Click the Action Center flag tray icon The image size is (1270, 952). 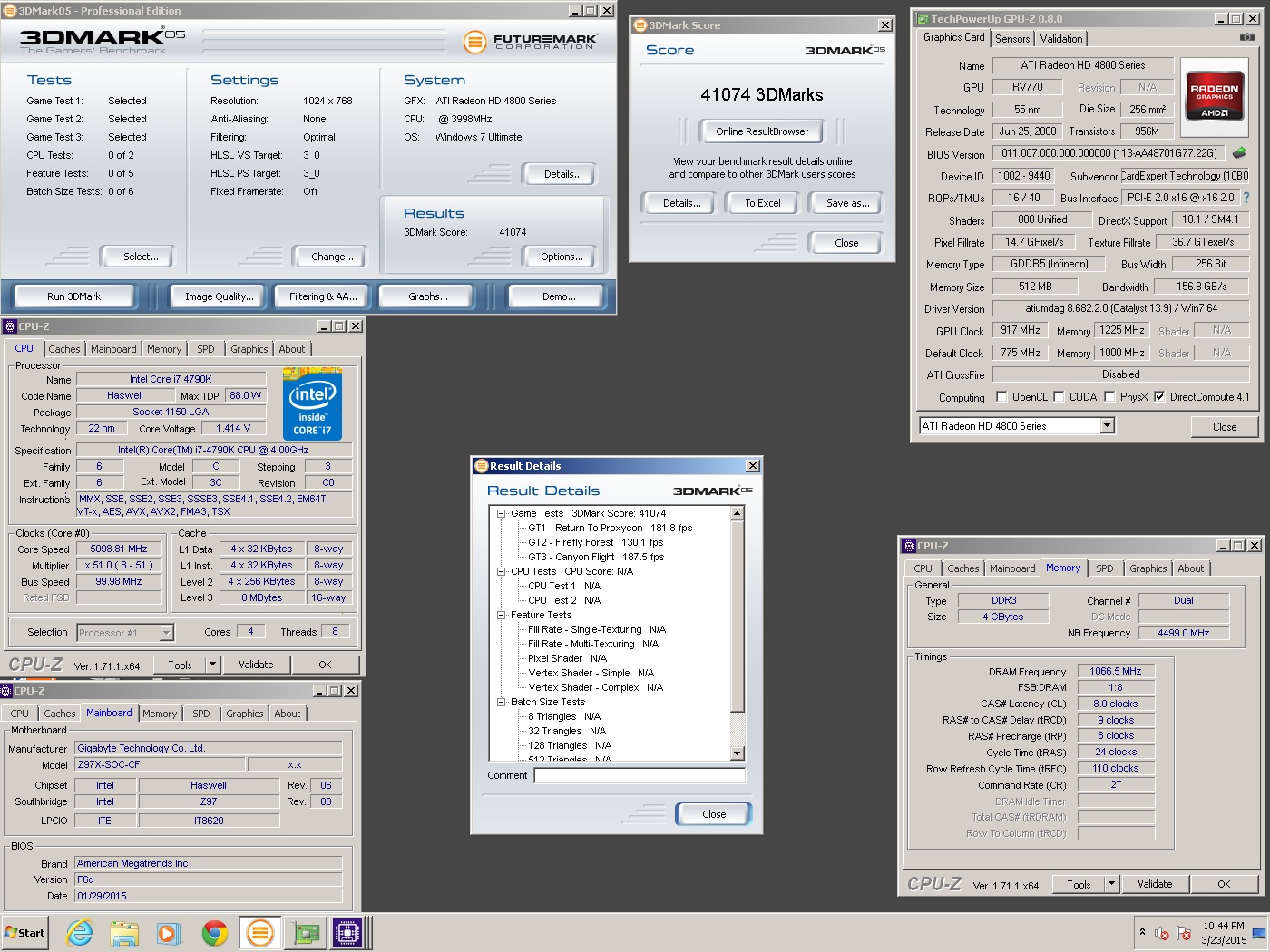click(1184, 933)
